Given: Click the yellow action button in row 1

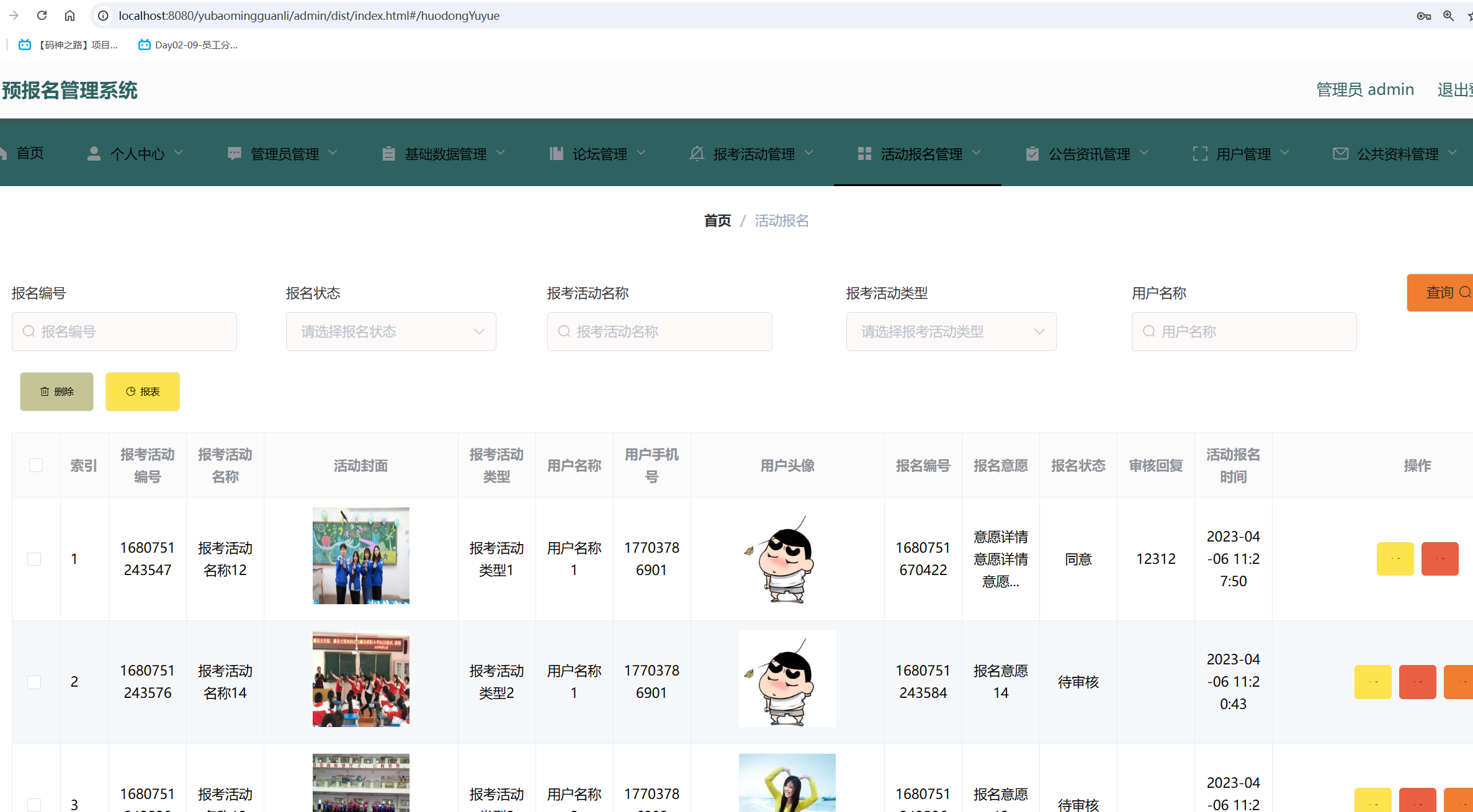Looking at the screenshot, I should point(1395,559).
